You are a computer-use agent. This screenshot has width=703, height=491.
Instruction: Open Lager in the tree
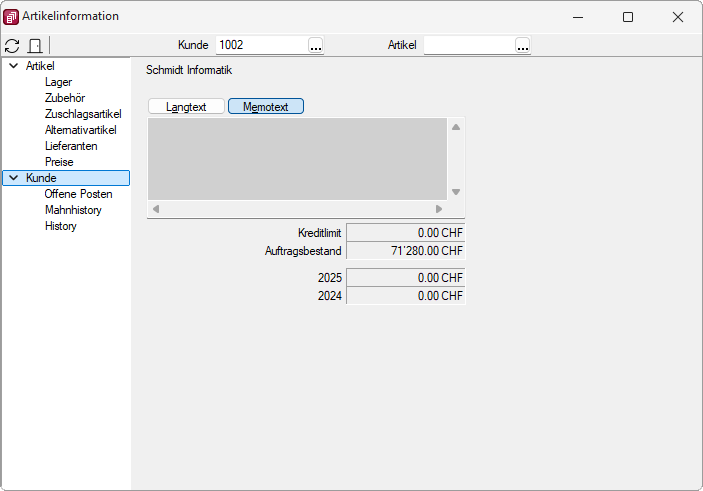(58, 82)
